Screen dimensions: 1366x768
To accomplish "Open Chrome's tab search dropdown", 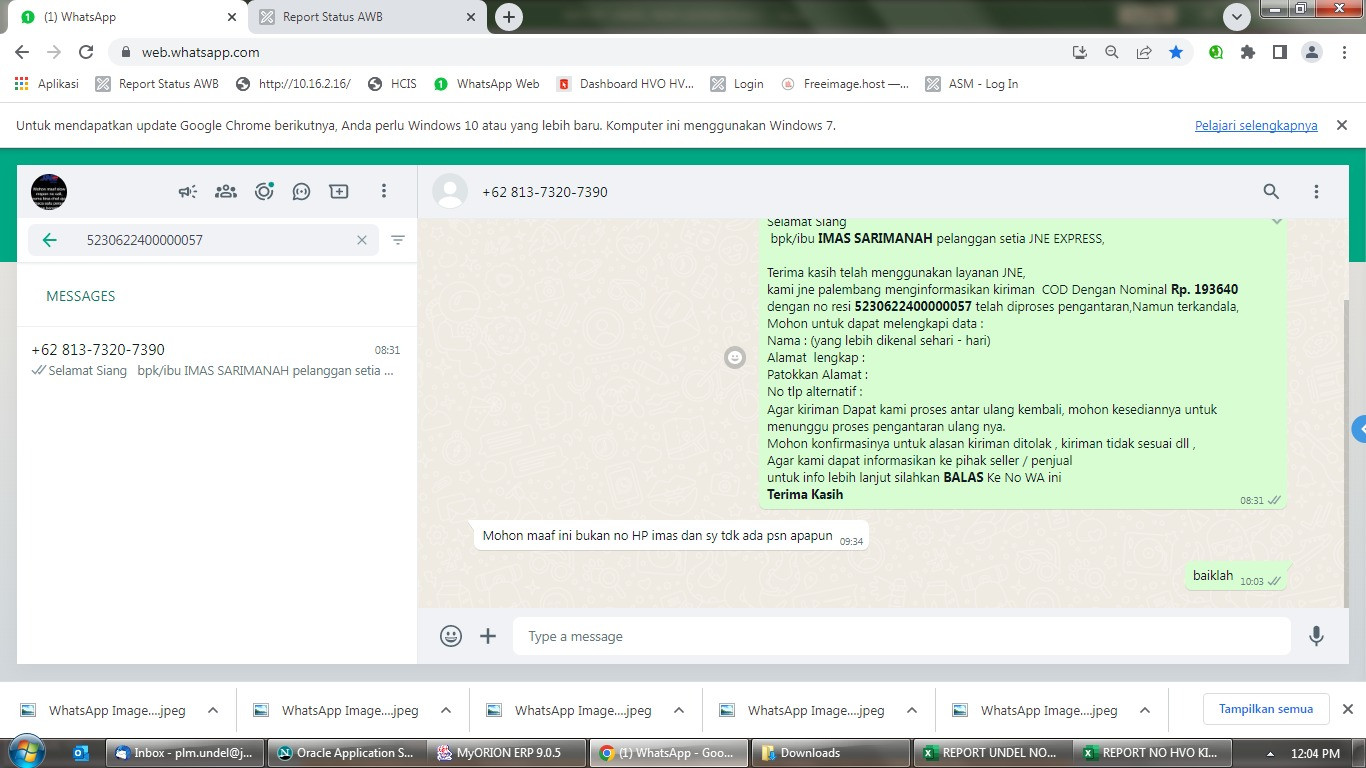I will 1237,17.
